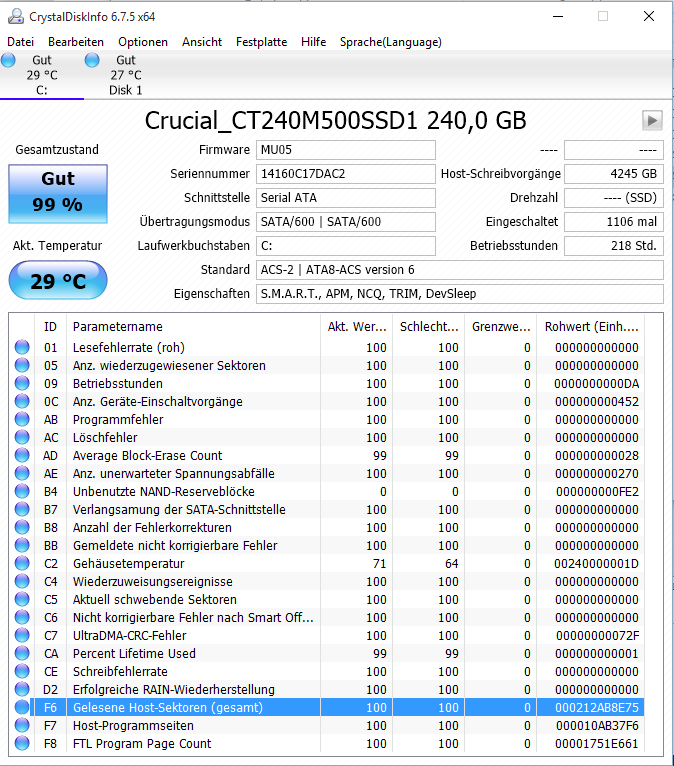Open the Optionen menu
Image resolution: width=674 pixels, height=766 pixels.
pos(143,42)
